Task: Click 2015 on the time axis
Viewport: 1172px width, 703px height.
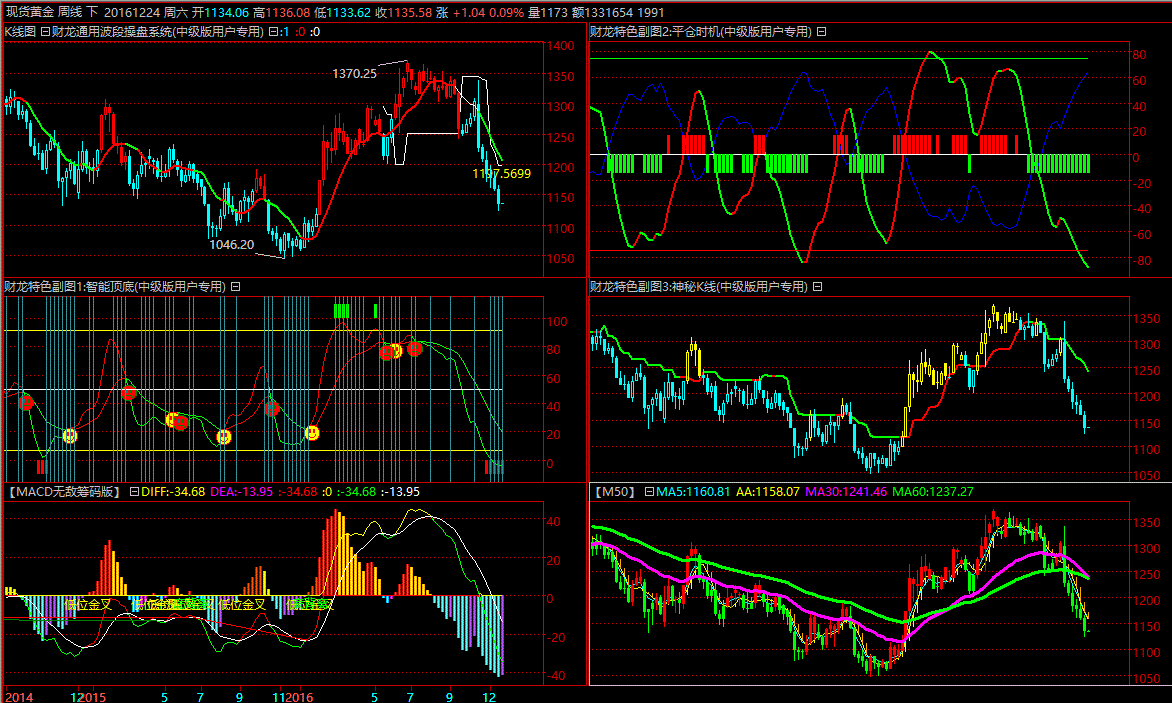Action: (93, 697)
